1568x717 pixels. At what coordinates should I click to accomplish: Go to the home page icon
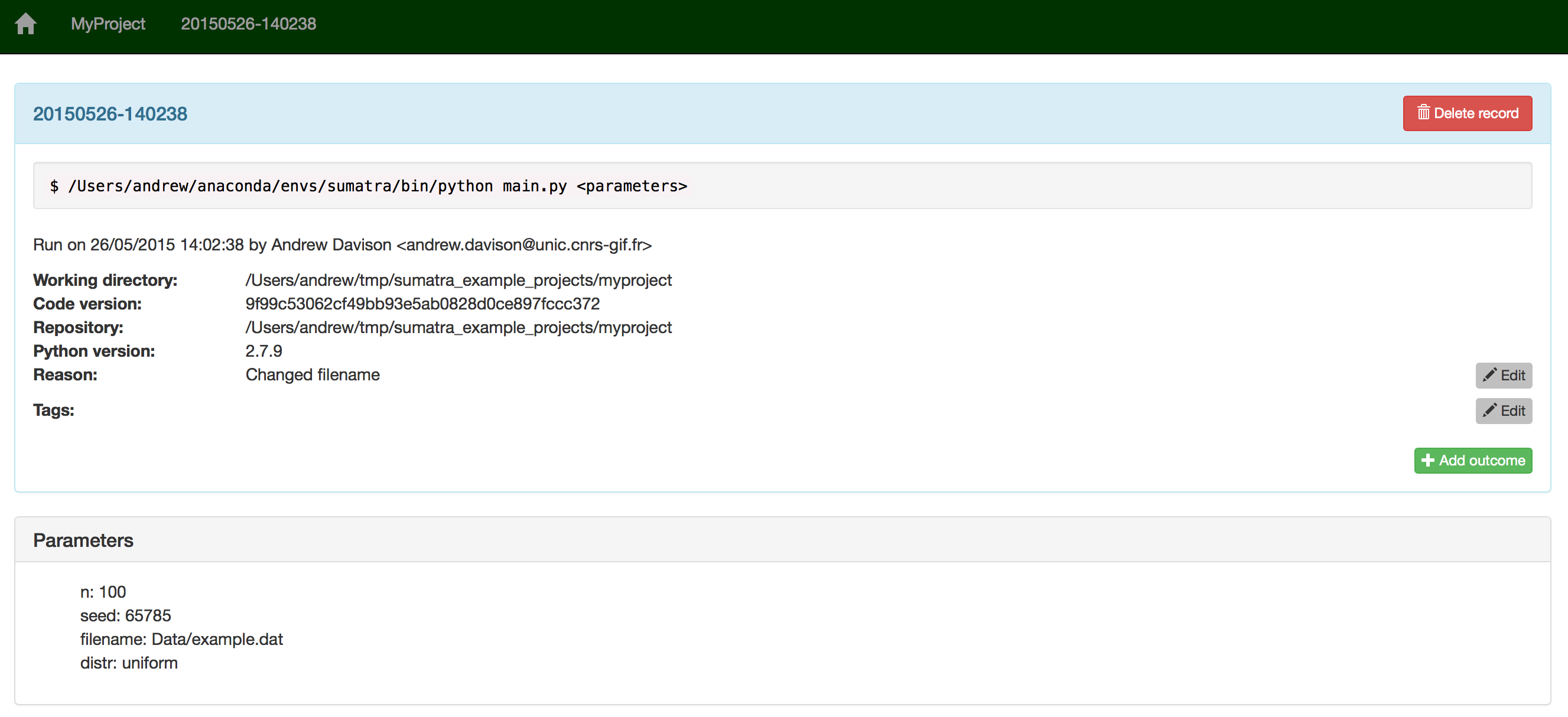pos(25,24)
